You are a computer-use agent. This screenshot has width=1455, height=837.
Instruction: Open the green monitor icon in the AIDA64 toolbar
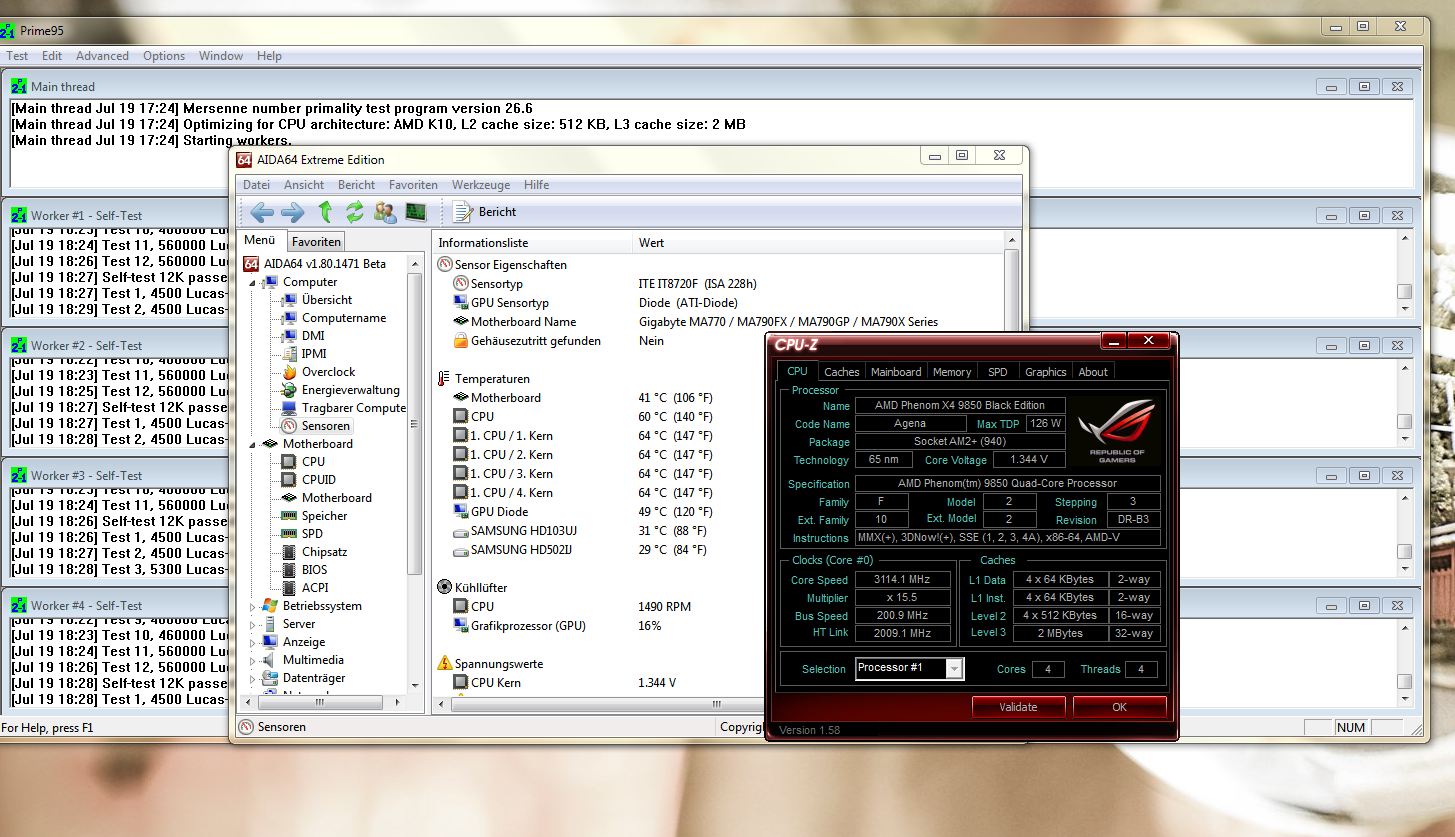(415, 212)
